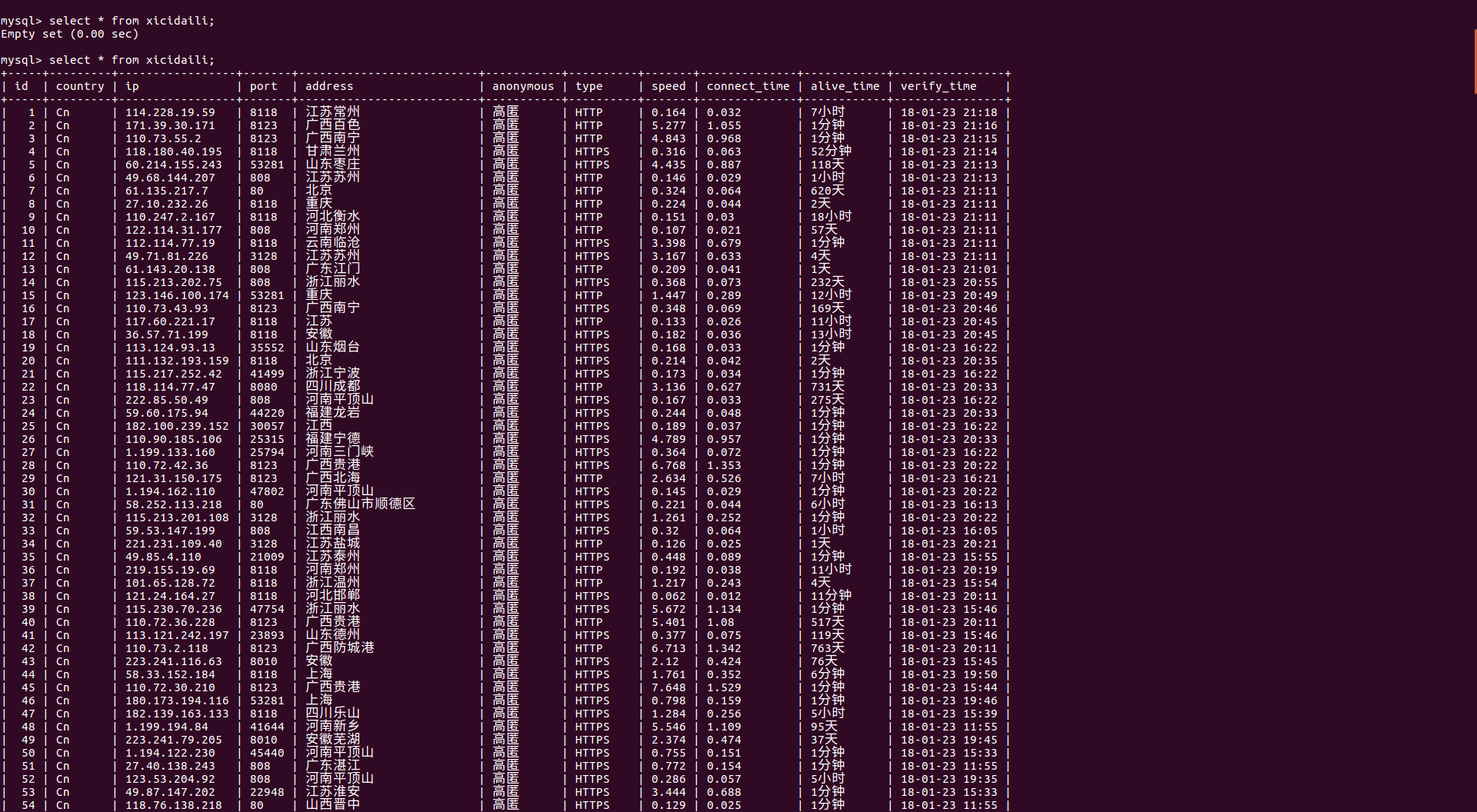Select IP address 60.214.155.243

174,165
